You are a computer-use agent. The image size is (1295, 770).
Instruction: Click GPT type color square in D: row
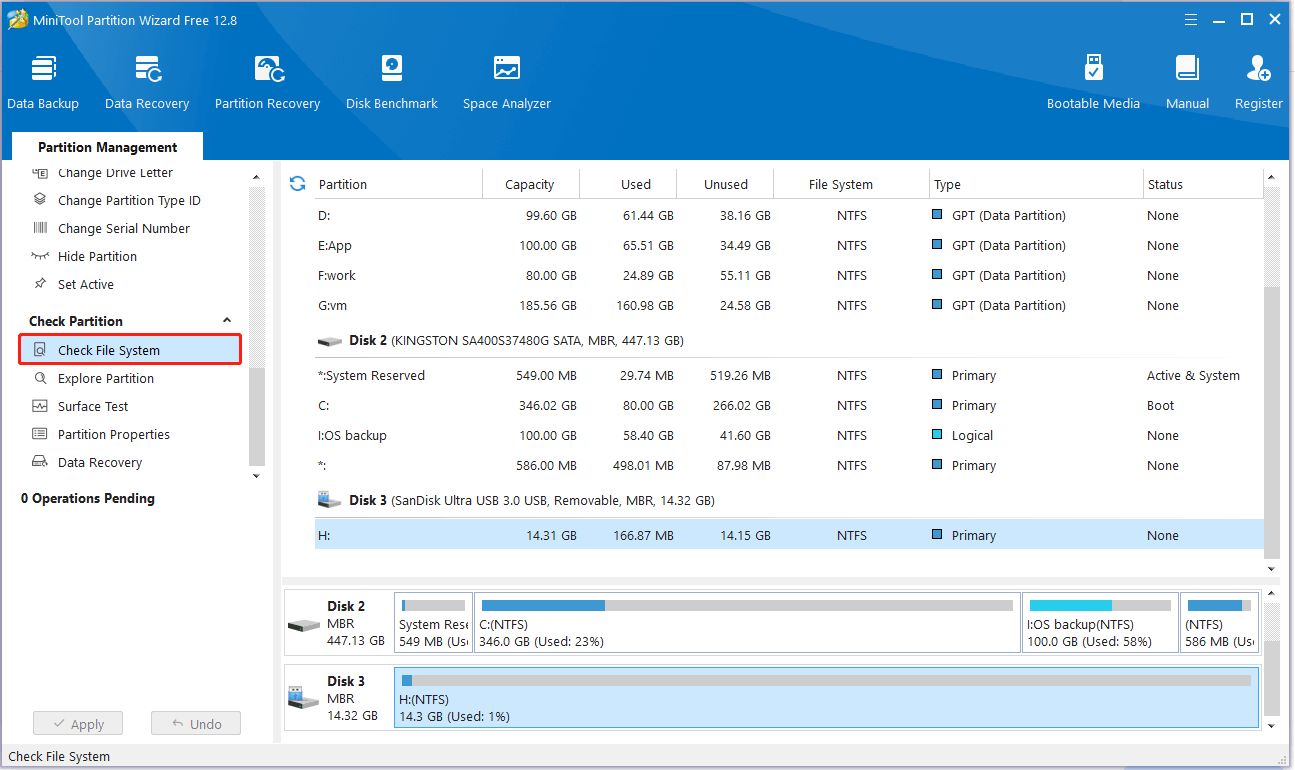[937, 214]
